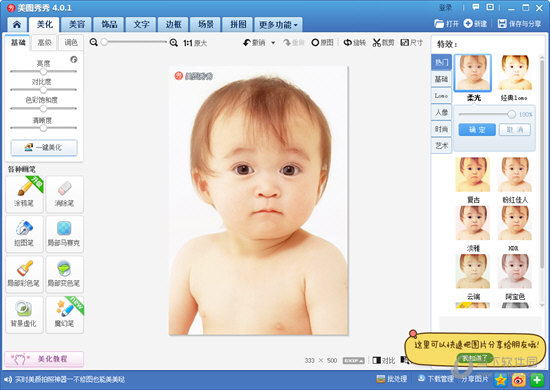Select the 局部变色笔 color change brush
The image size is (550, 390).
tap(65, 274)
